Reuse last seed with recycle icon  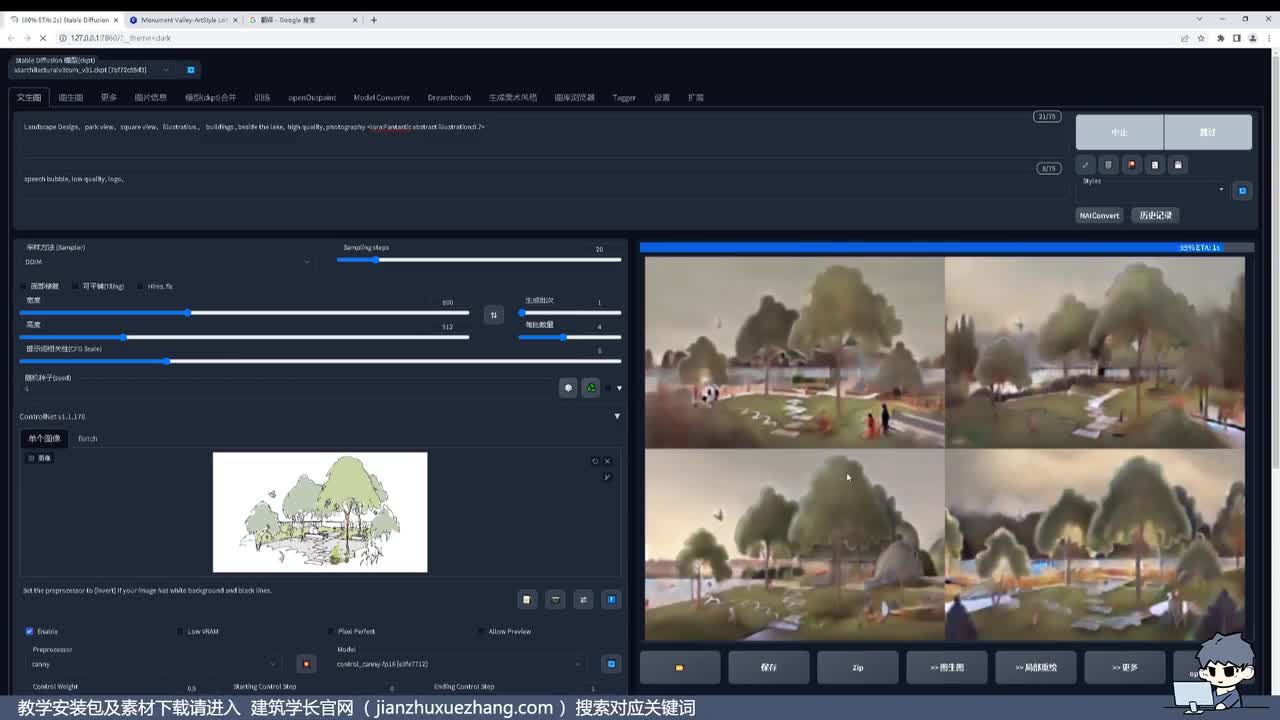[591, 388]
